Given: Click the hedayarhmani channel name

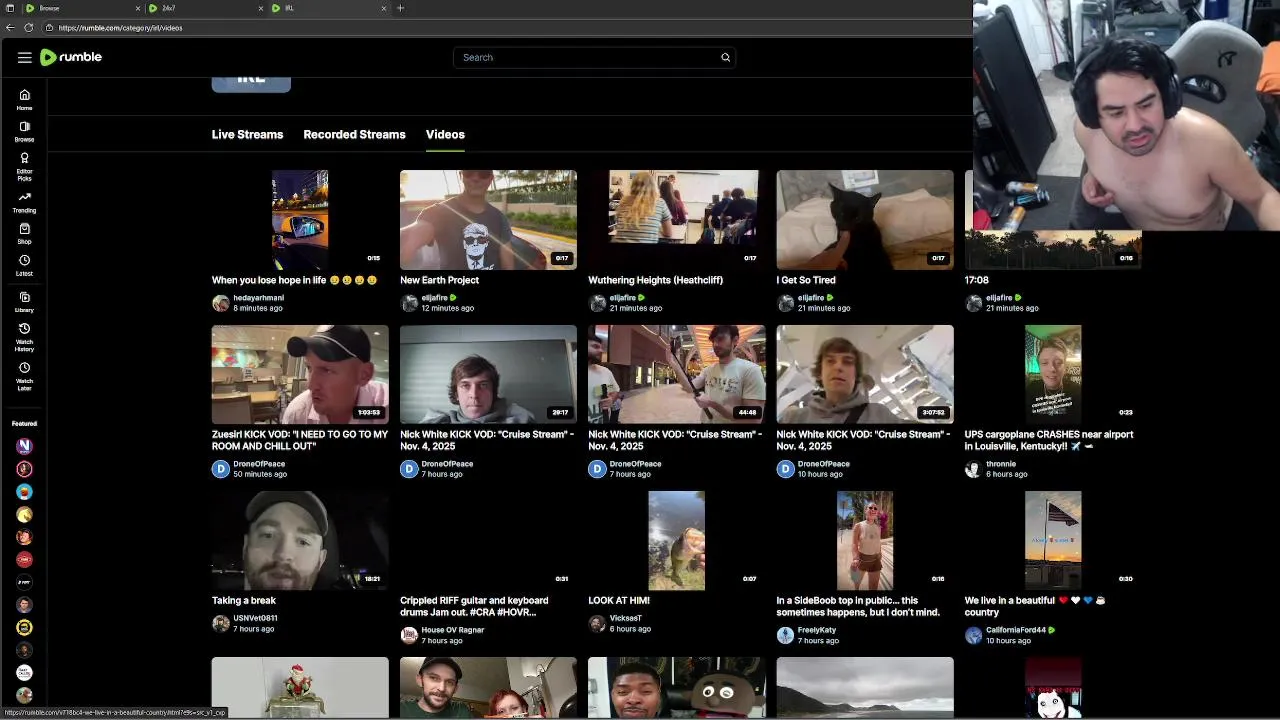Looking at the screenshot, I should point(258,298).
